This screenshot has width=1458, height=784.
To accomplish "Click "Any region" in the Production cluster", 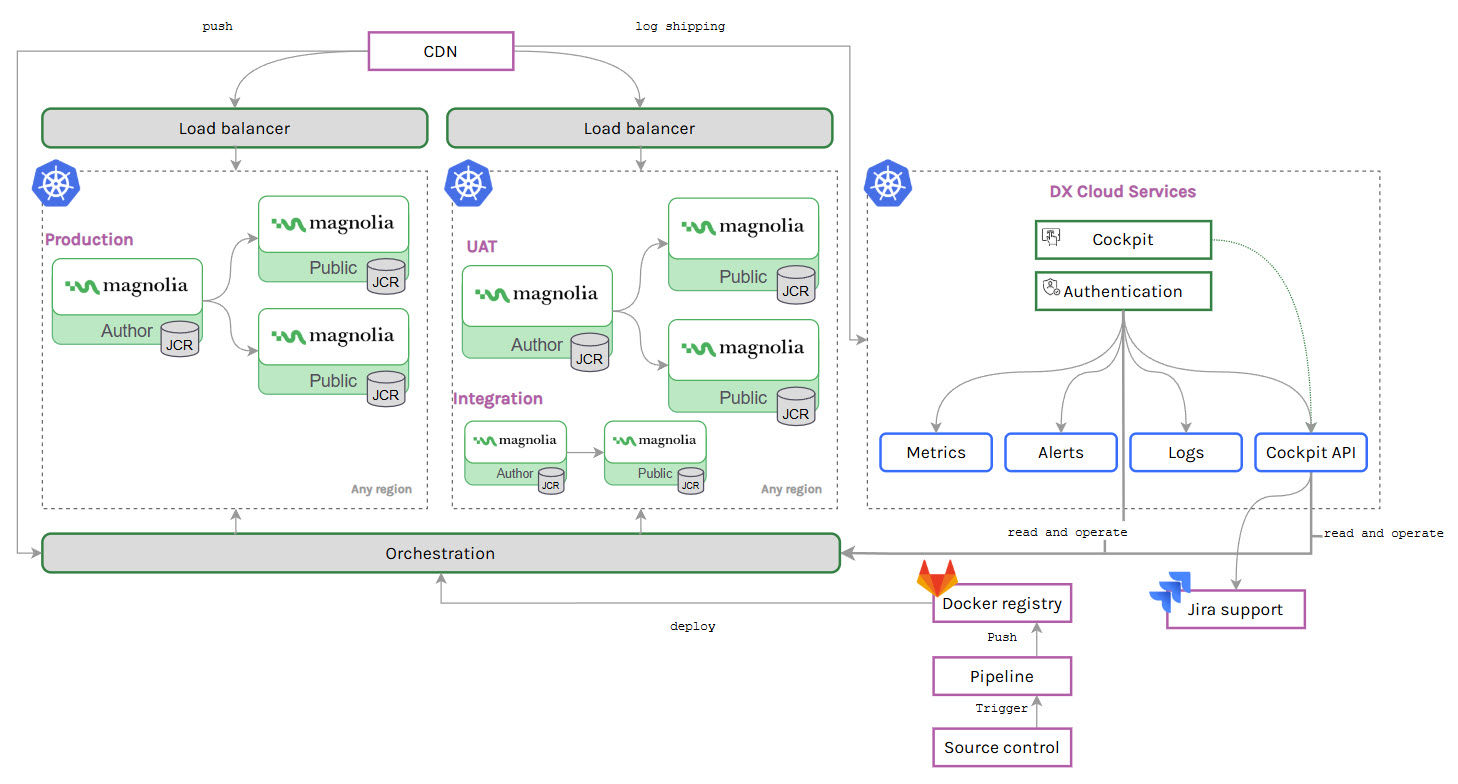I will [x=381, y=489].
